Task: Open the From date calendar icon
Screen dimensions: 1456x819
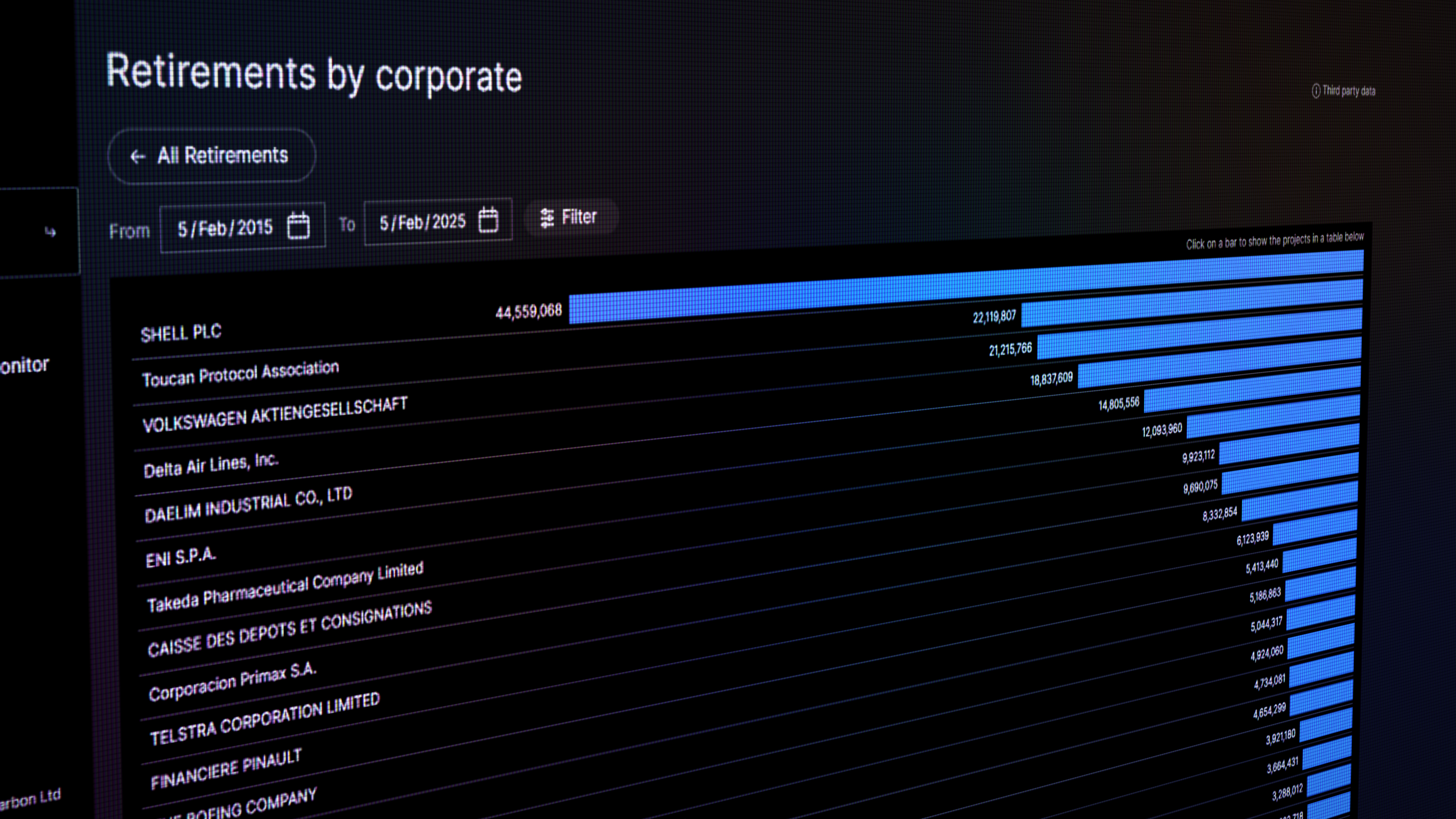Action: click(x=298, y=226)
